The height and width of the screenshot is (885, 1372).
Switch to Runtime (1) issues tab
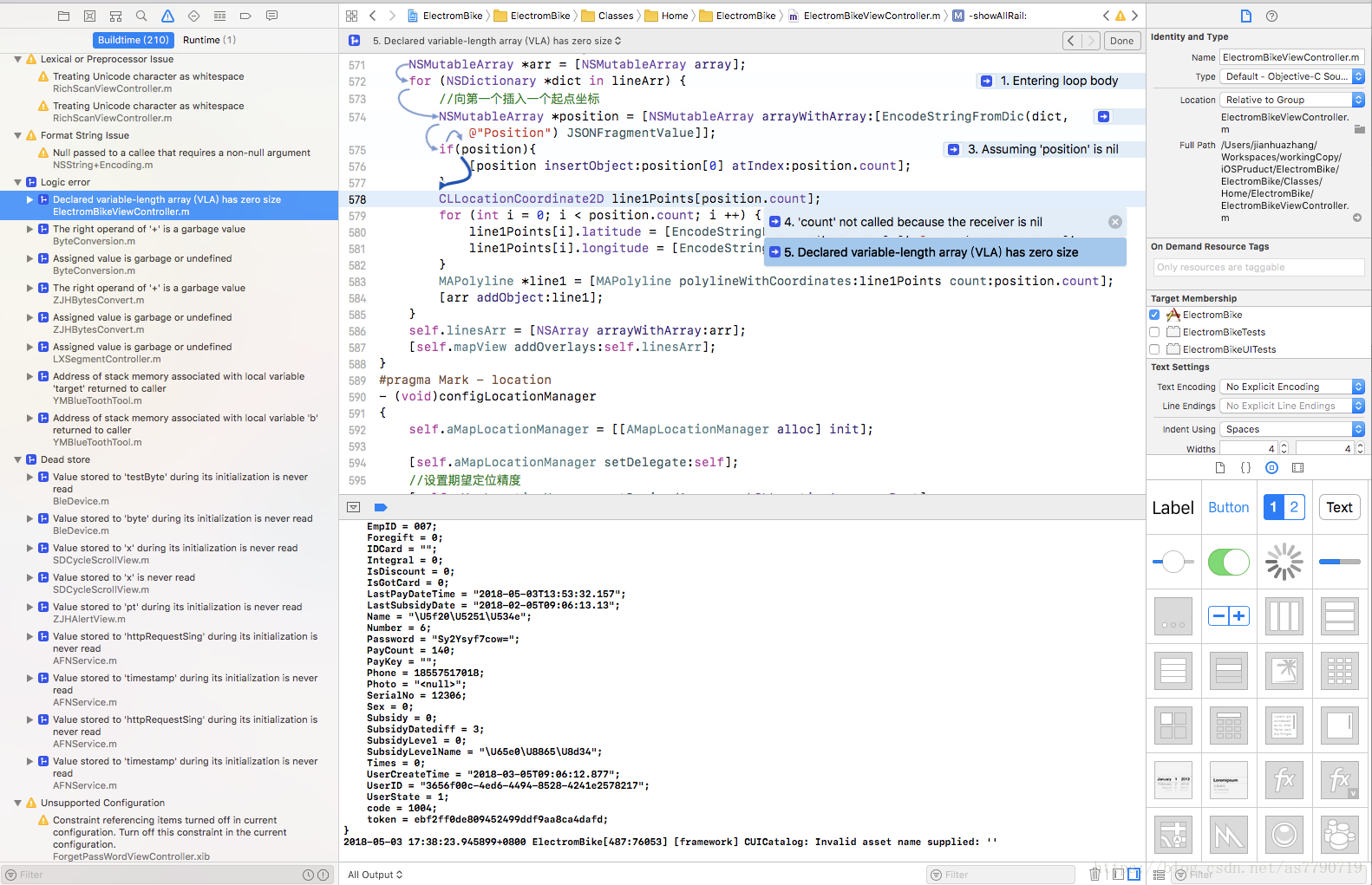[209, 40]
